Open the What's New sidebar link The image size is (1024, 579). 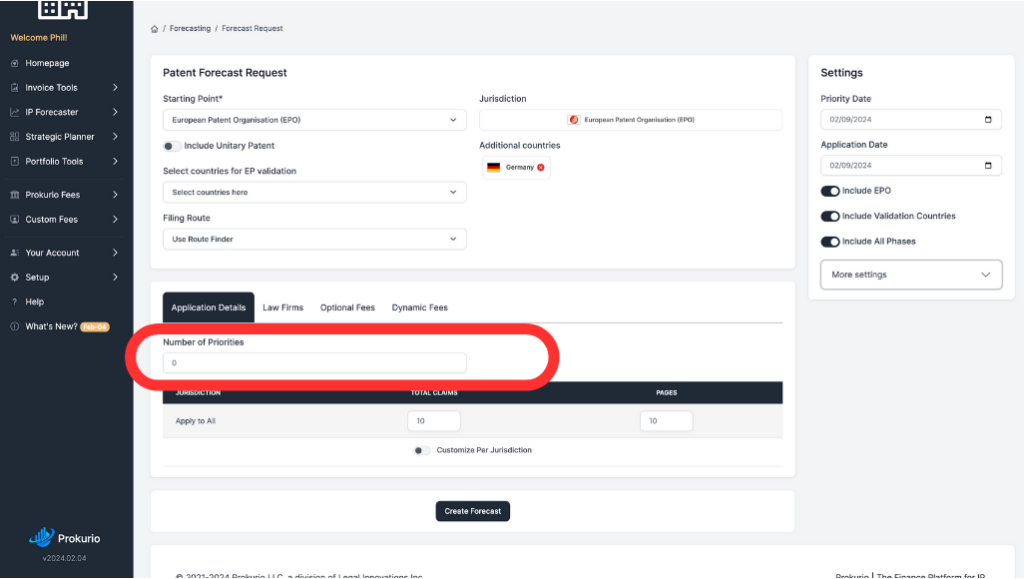tap(51, 326)
